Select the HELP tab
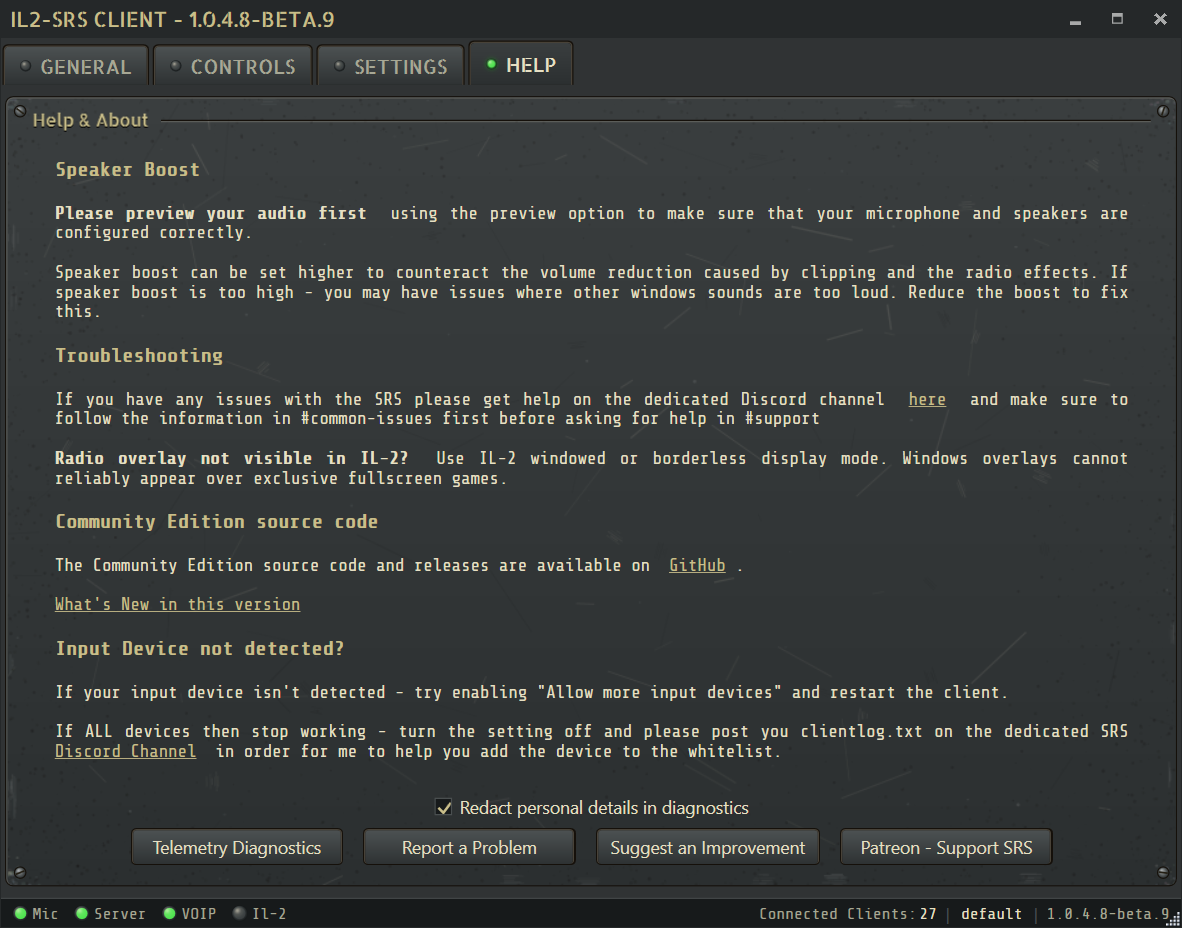1182x928 pixels. 521,65
